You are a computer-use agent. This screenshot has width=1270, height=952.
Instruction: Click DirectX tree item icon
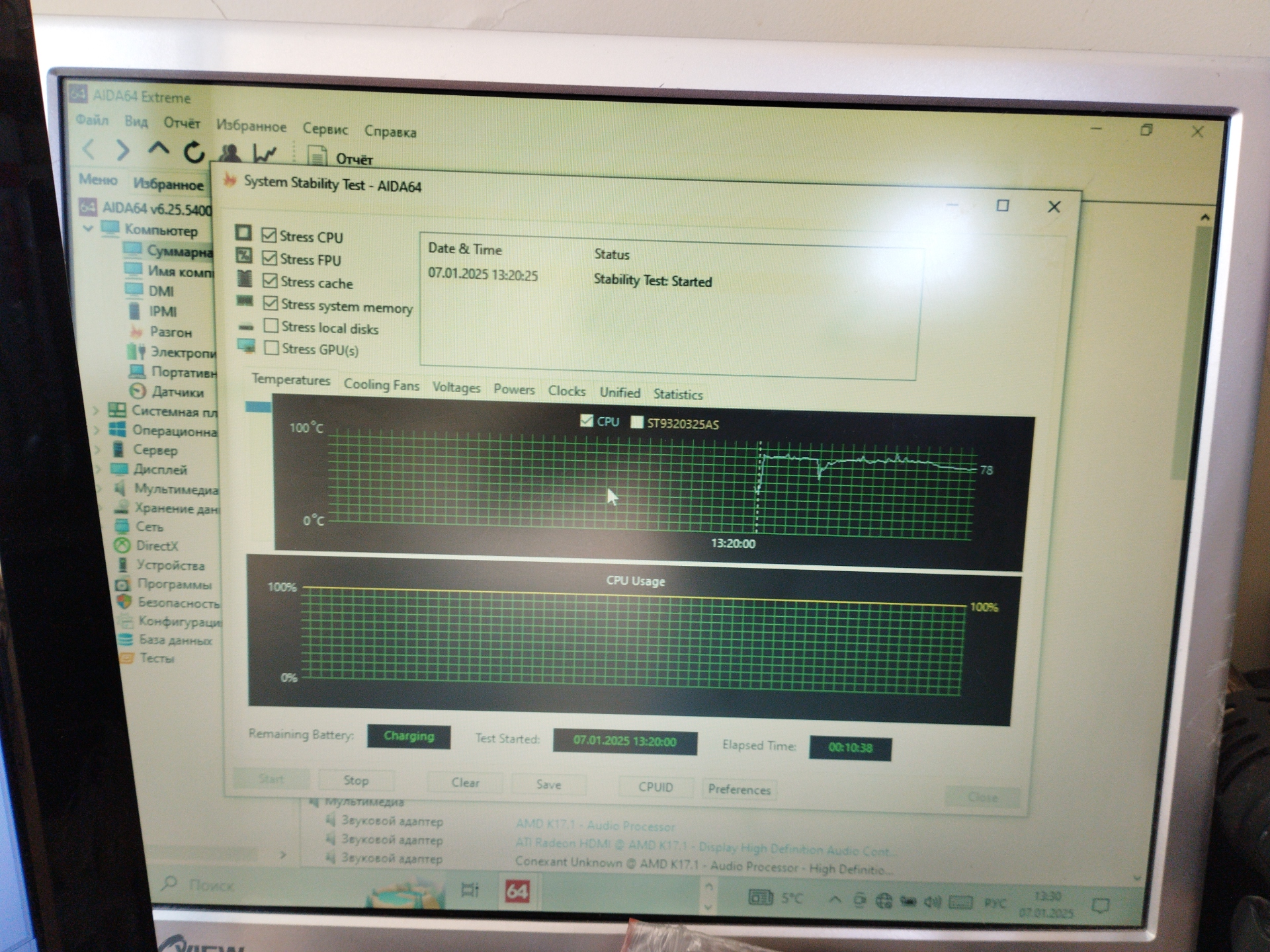(122, 545)
